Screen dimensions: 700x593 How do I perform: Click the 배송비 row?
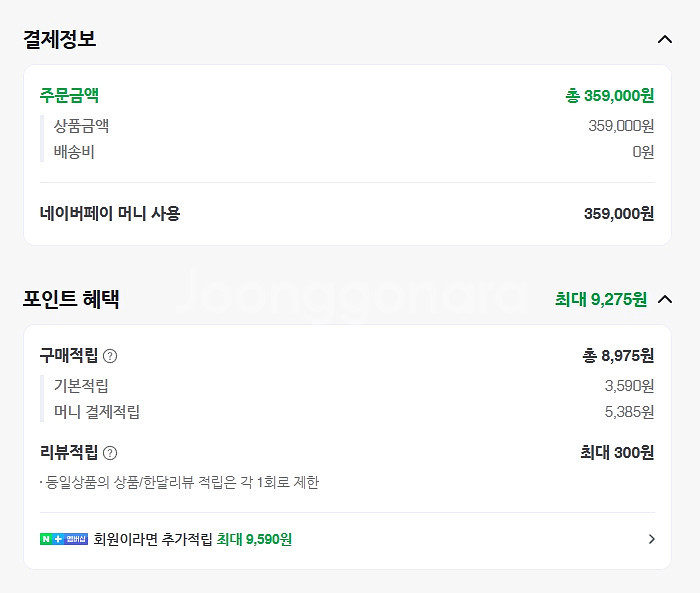(x=354, y=152)
